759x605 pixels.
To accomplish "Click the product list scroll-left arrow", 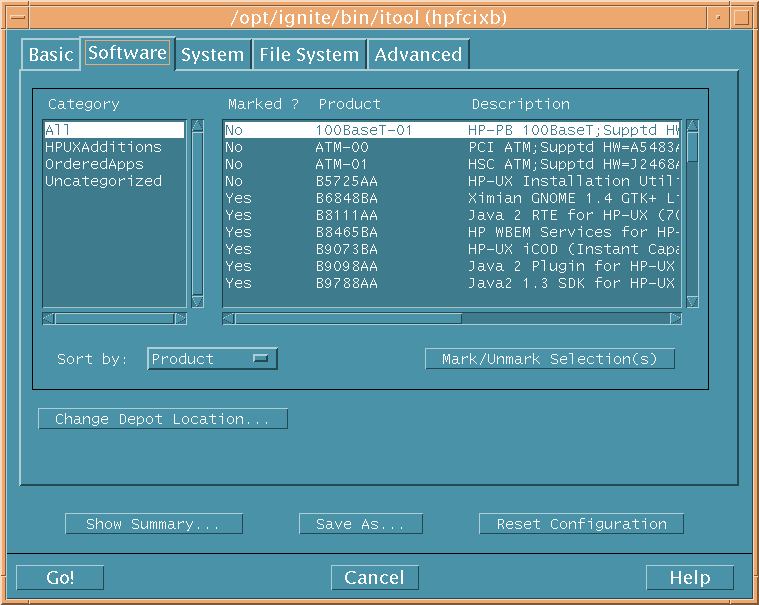I will (x=229, y=319).
